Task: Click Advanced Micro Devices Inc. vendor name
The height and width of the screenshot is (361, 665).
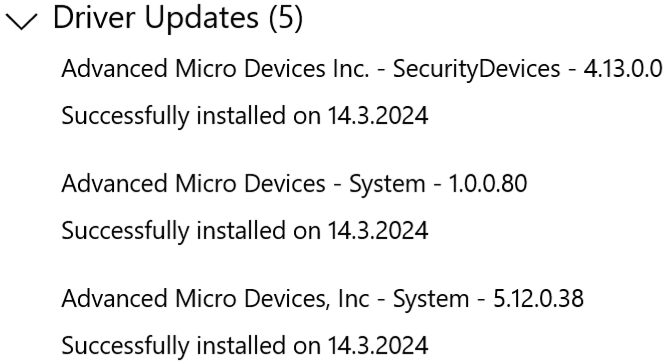Action: coord(215,68)
